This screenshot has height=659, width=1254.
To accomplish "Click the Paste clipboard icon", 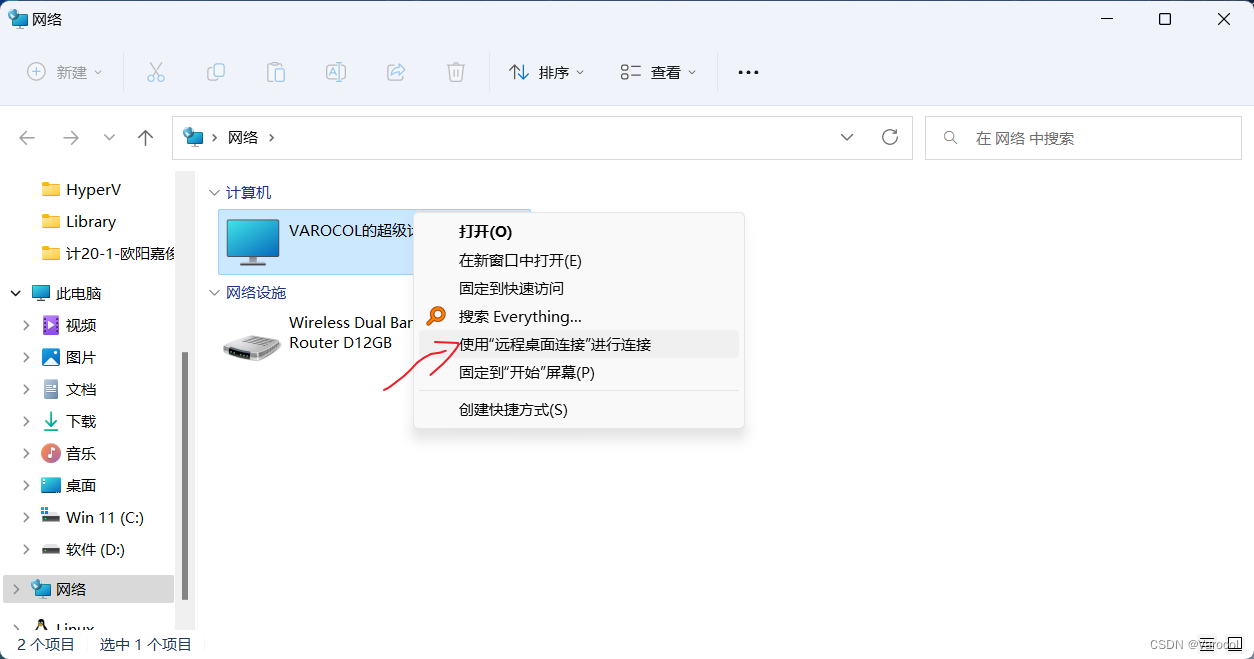I will 275,72.
